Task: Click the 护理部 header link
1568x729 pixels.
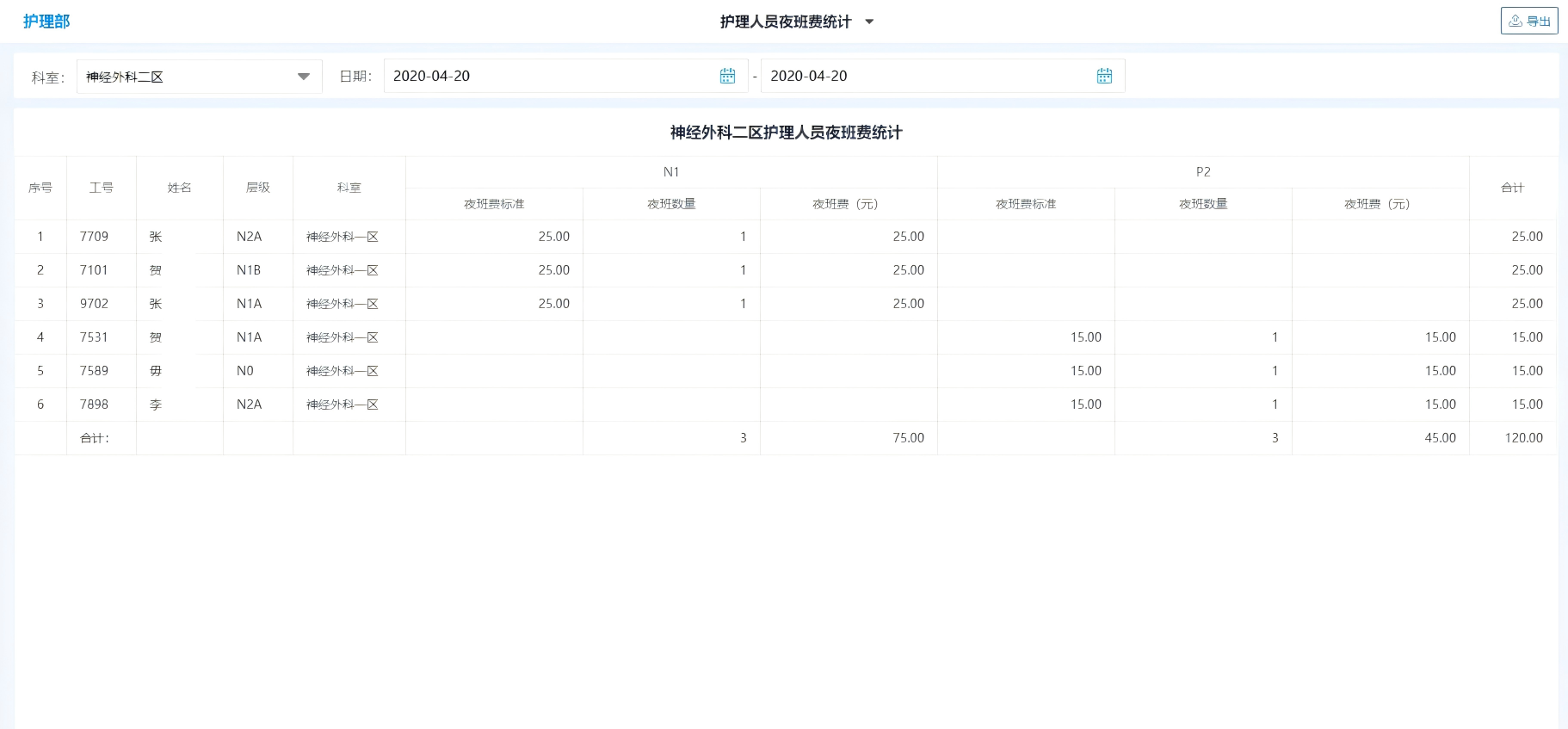Action: pyautogui.click(x=46, y=22)
